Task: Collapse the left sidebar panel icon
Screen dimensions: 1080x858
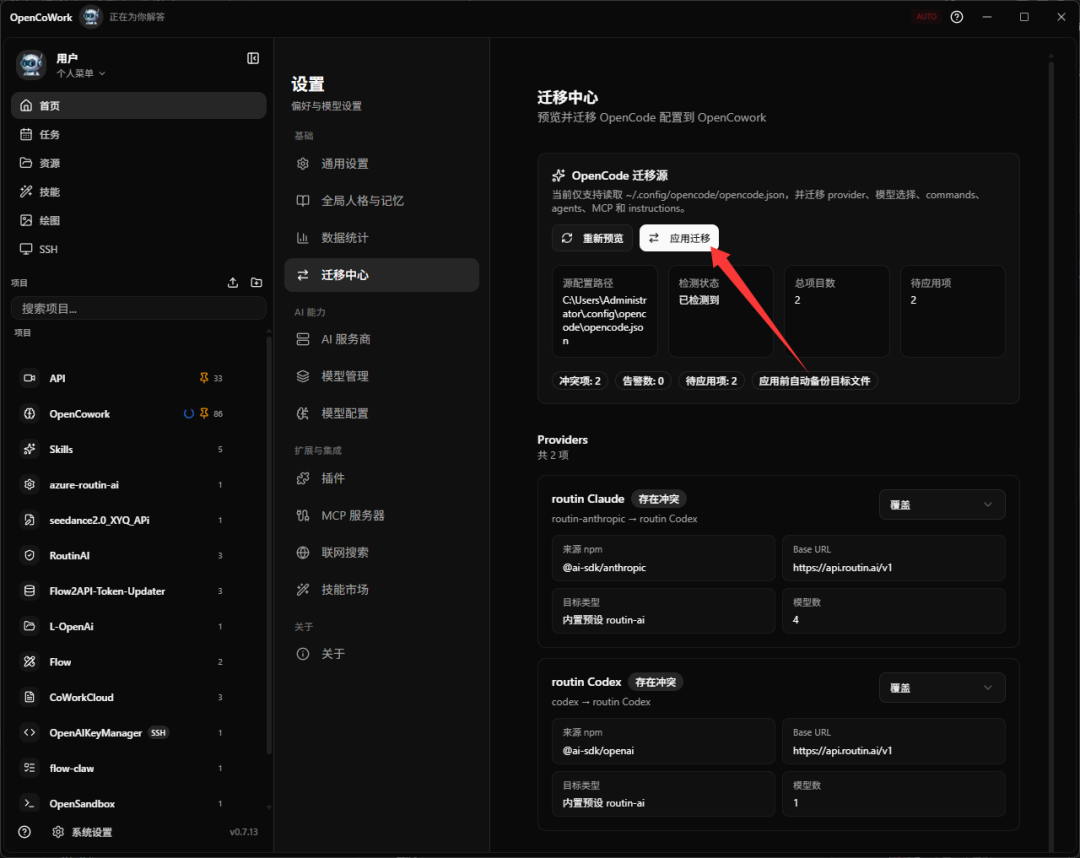Action: [x=253, y=59]
